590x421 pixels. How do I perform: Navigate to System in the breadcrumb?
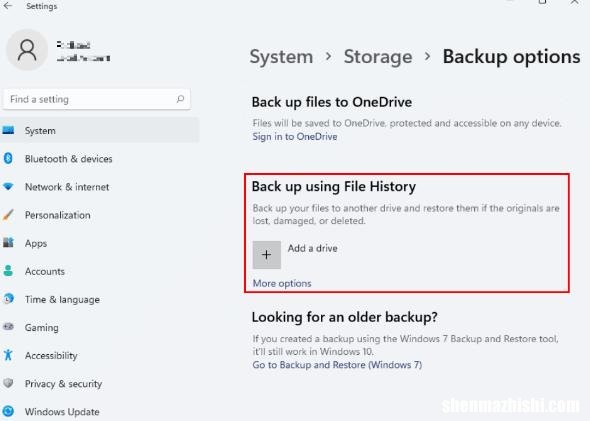[x=281, y=57]
